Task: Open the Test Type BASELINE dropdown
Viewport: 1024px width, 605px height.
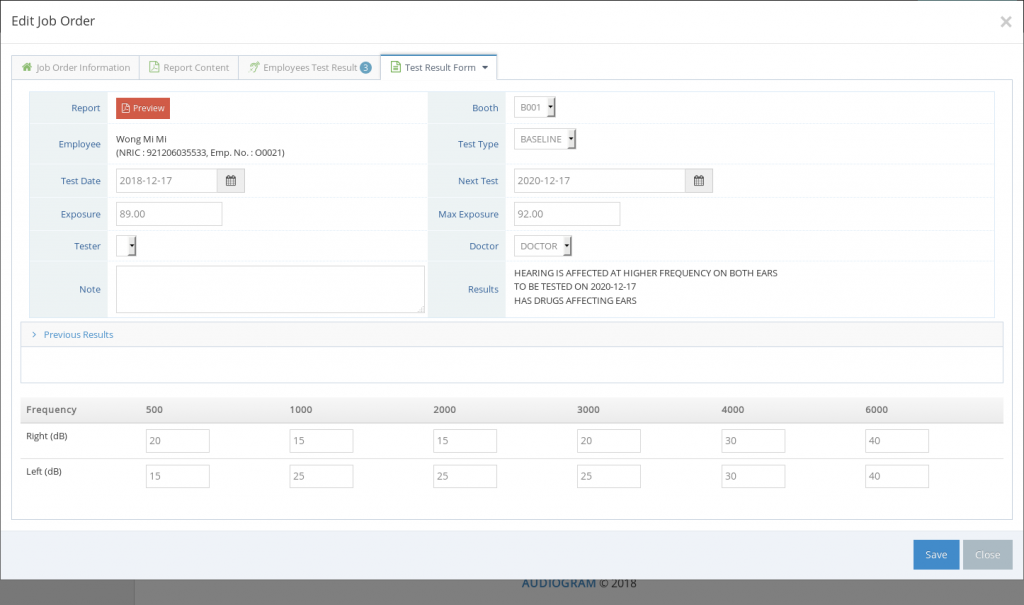Action: (x=545, y=140)
